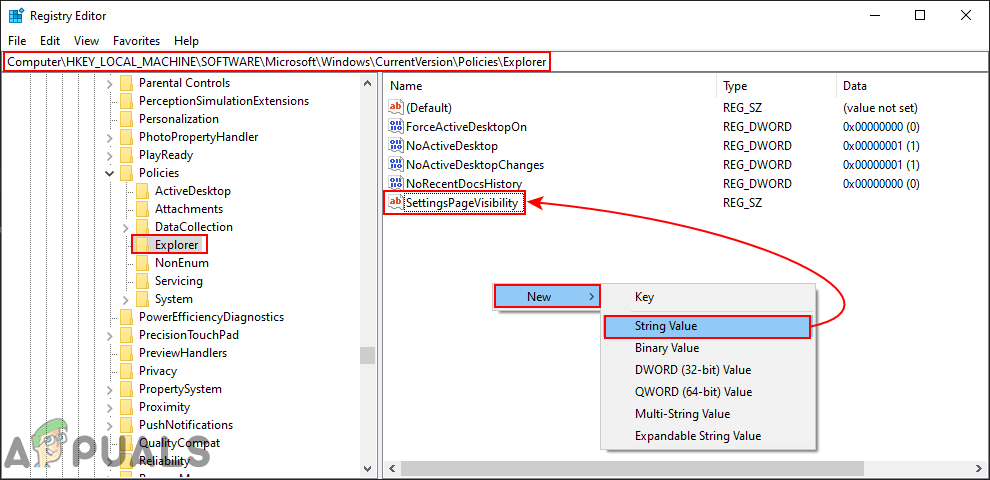Click the NoRecentDocsHistory DWORD icon
The image size is (990, 480).
point(395,184)
